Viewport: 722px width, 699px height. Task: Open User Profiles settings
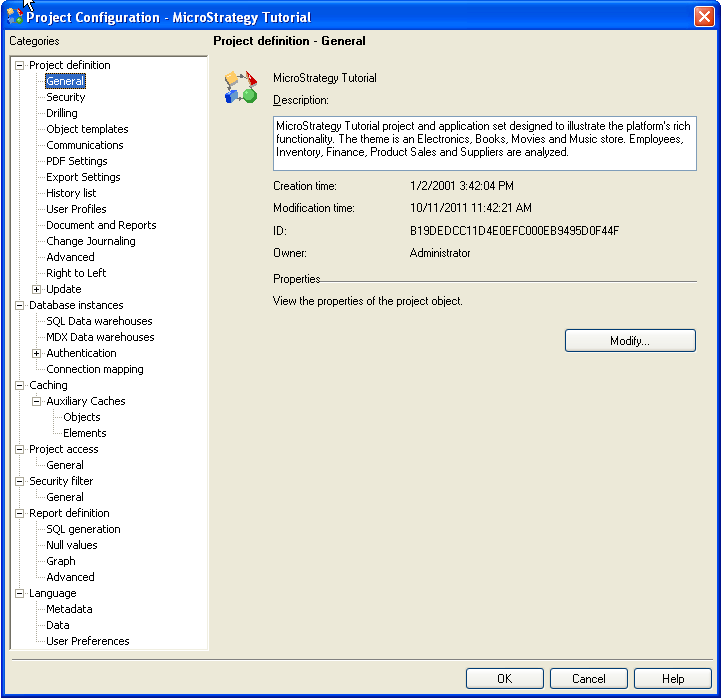coord(76,209)
